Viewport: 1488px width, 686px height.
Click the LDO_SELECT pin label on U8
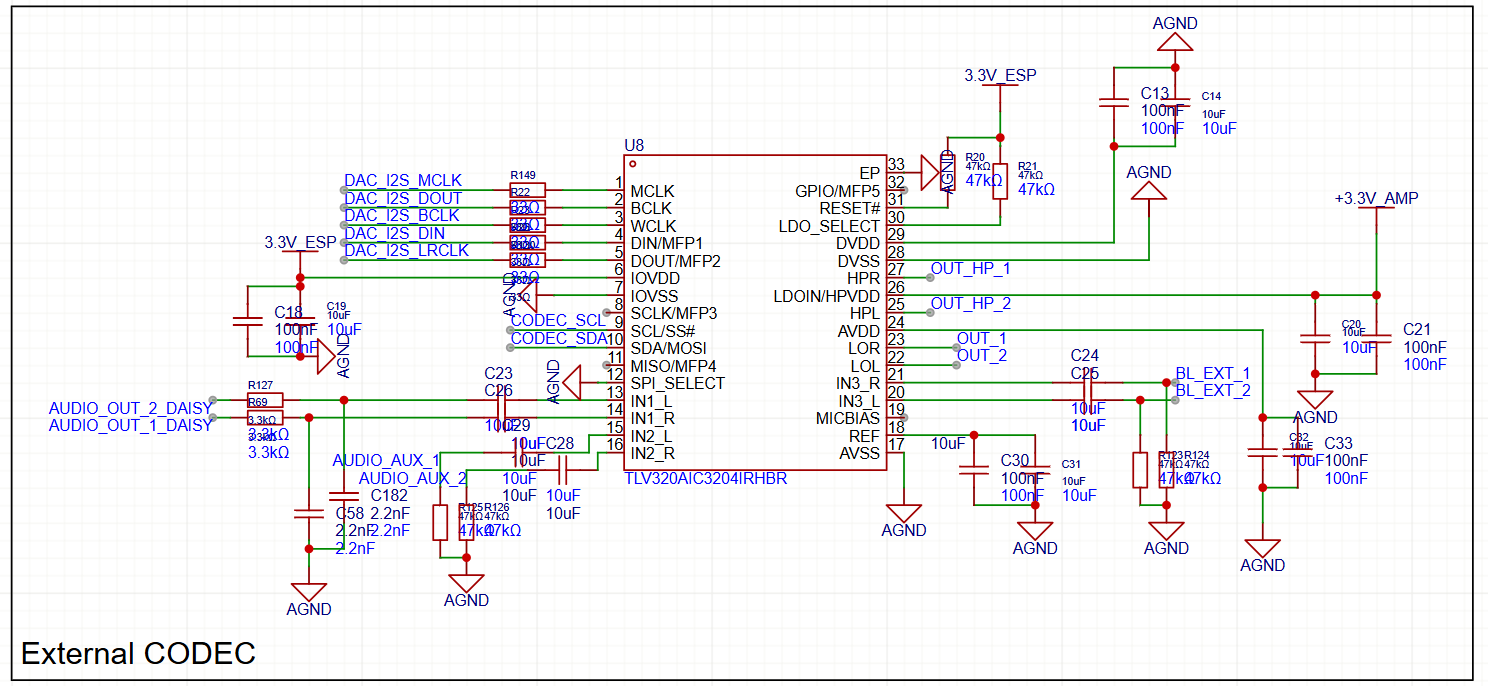pyautogui.click(x=829, y=227)
